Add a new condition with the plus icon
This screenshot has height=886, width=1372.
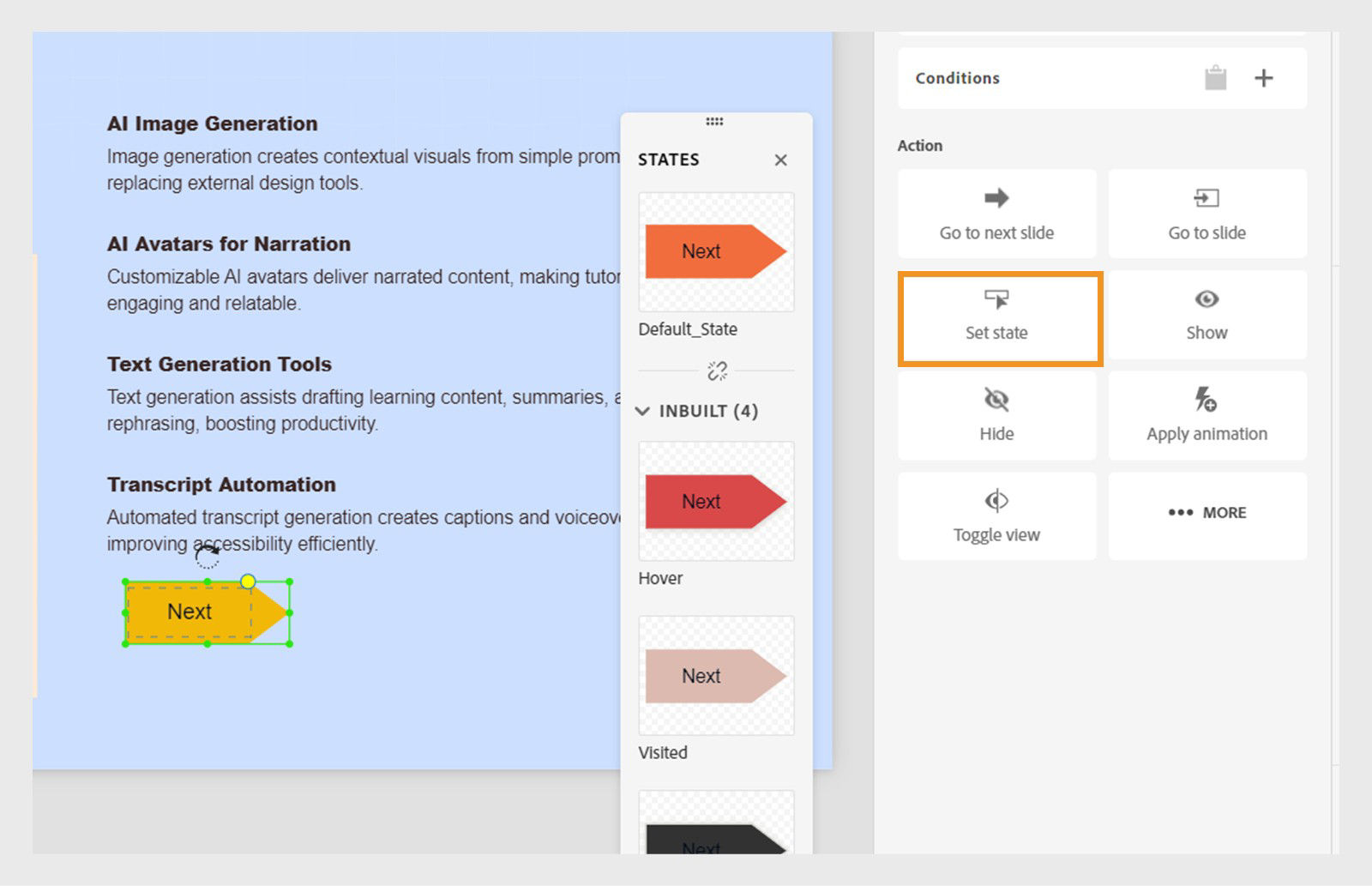click(x=1263, y=77)
